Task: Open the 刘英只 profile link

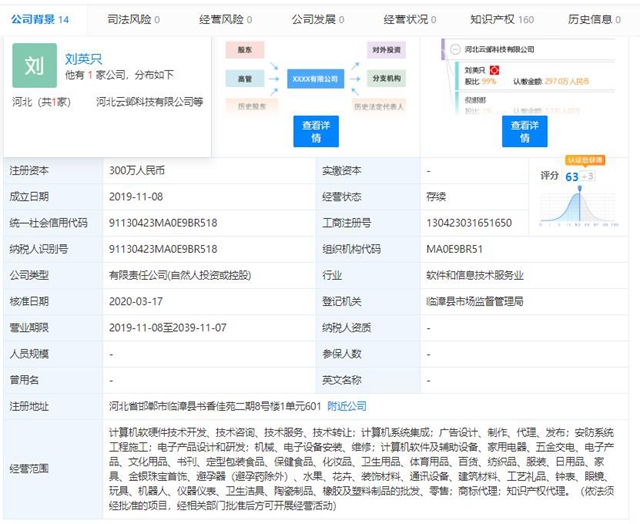Action: coord(83,59)
